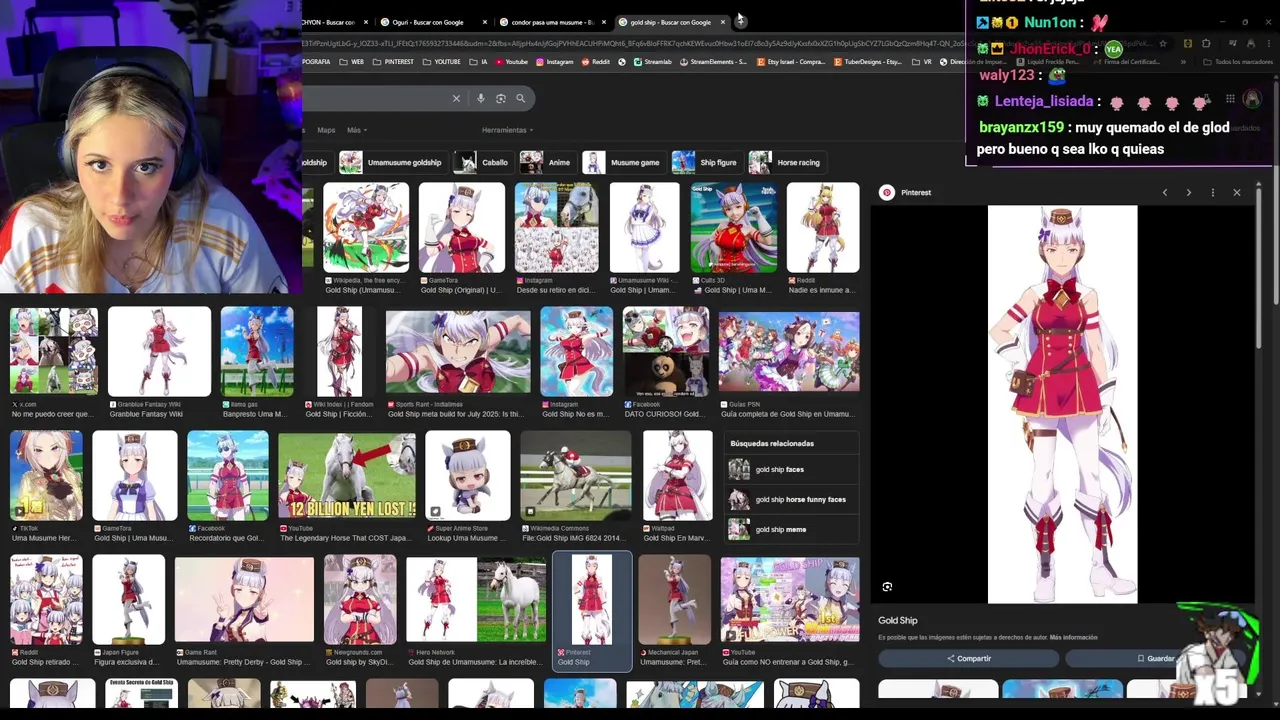Filter by 'Horse racing' chip
This screenshot has height=720, width=1280.
(x=786, y=162)
